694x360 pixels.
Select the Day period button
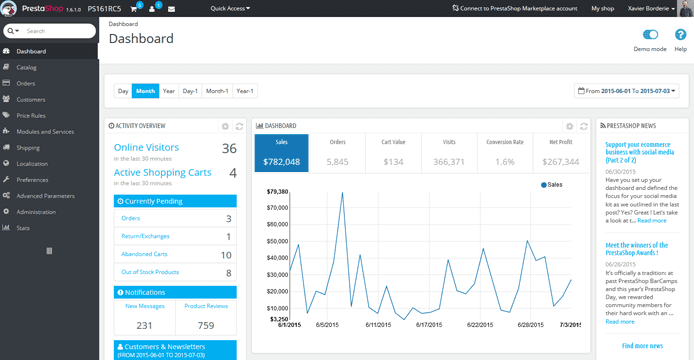(x=123, y=91)
